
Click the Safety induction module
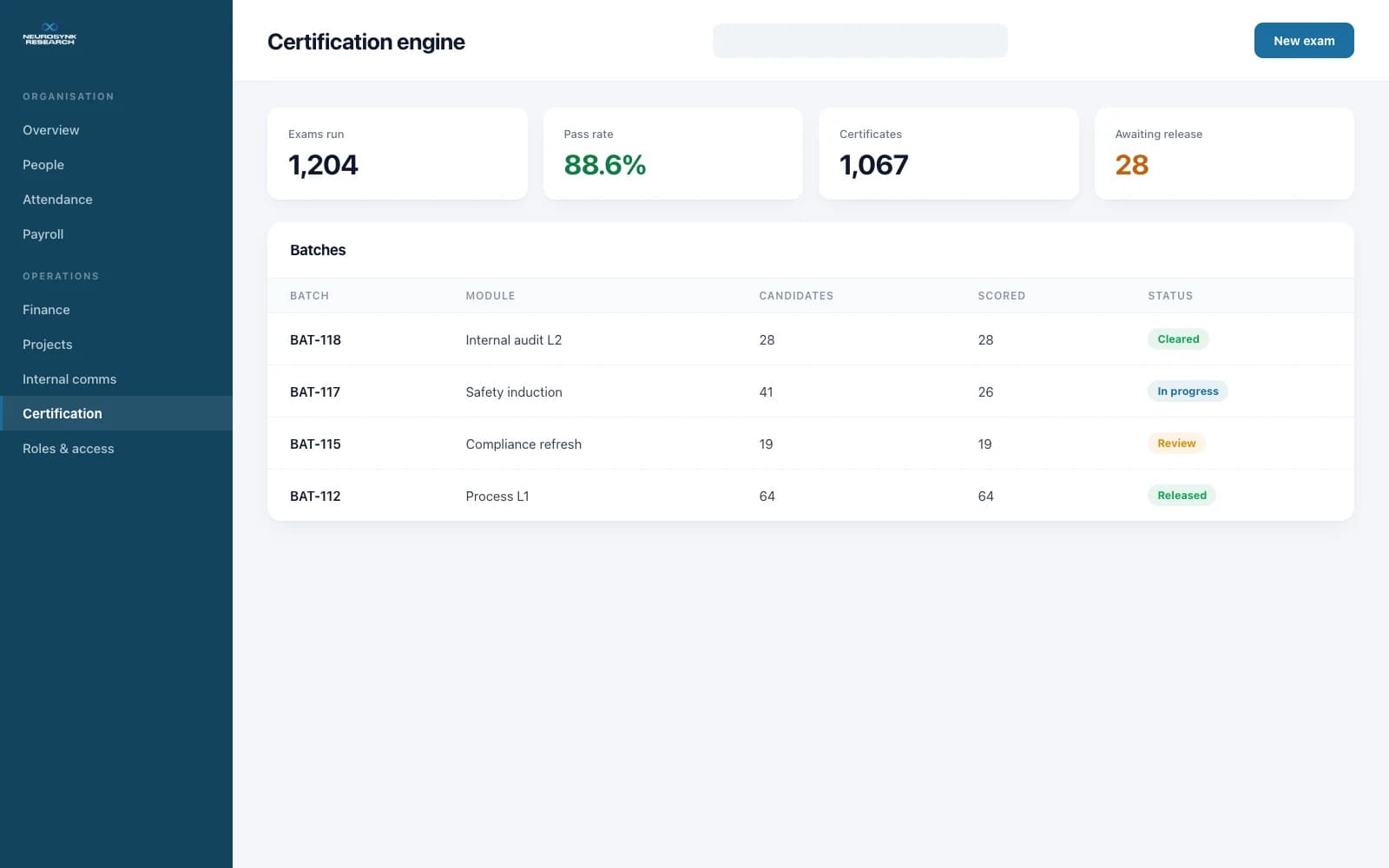tap(514, 391)
